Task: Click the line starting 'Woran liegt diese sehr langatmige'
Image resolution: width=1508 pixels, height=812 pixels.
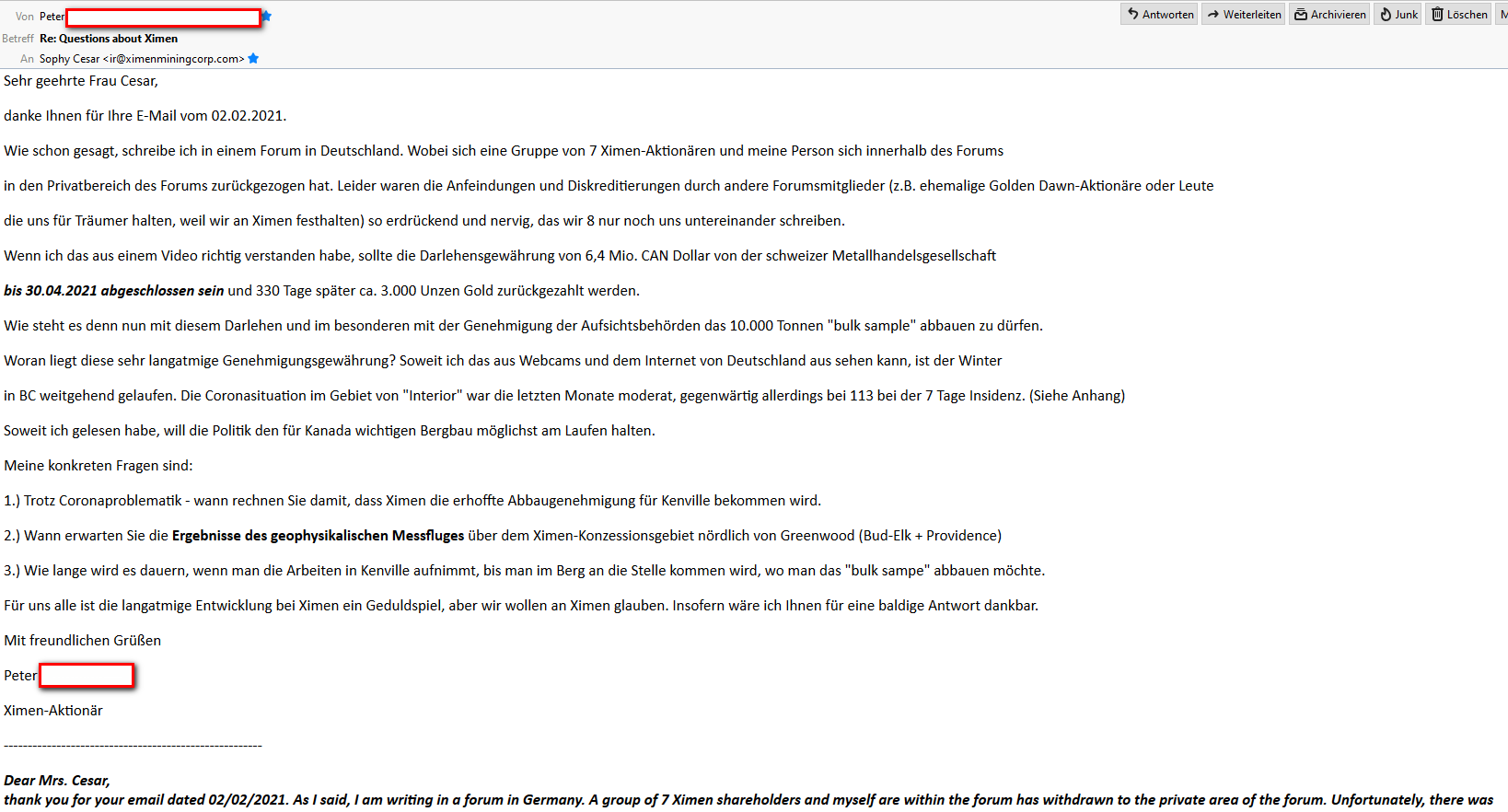Action: (503, 361)
